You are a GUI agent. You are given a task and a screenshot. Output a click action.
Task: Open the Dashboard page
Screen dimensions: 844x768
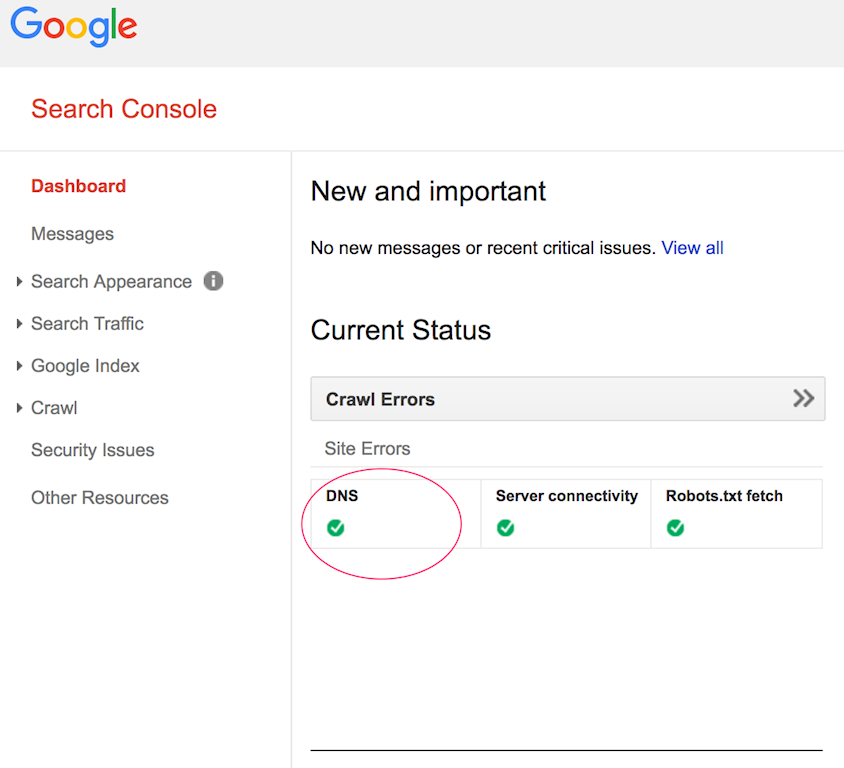78,186
